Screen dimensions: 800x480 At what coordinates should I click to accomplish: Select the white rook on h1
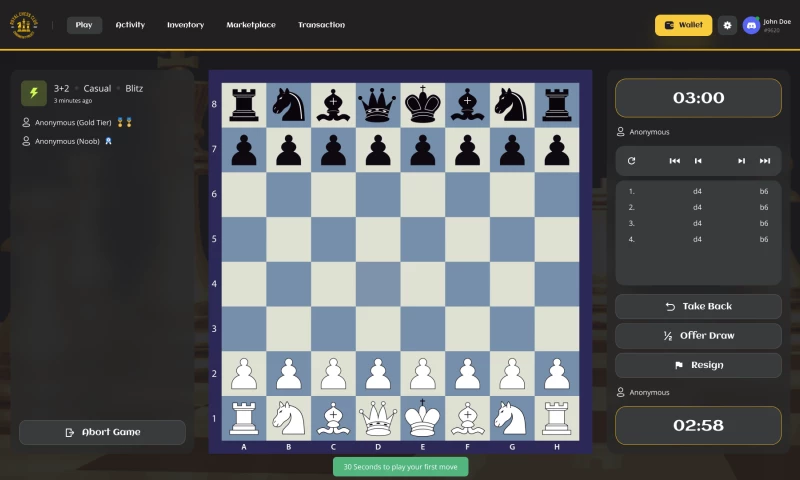click(x=557, y=418)
